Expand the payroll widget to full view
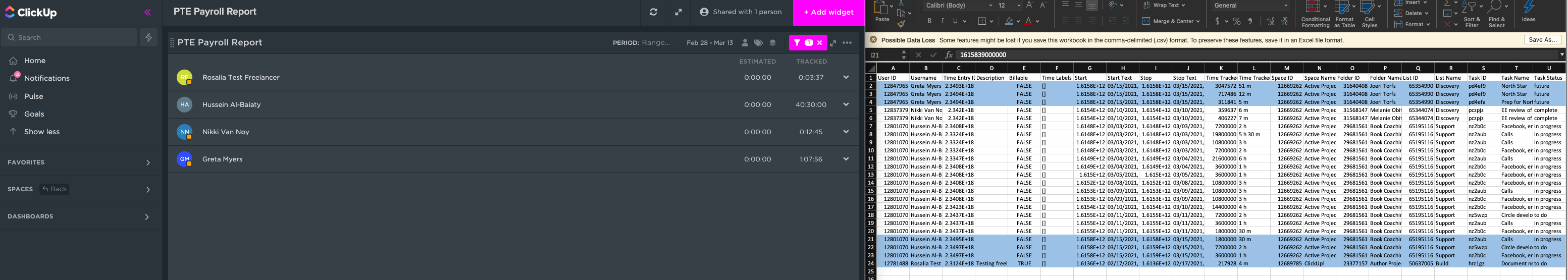Image resolution: width=1568 pixels, height=280 pixels. pos(832,42)
